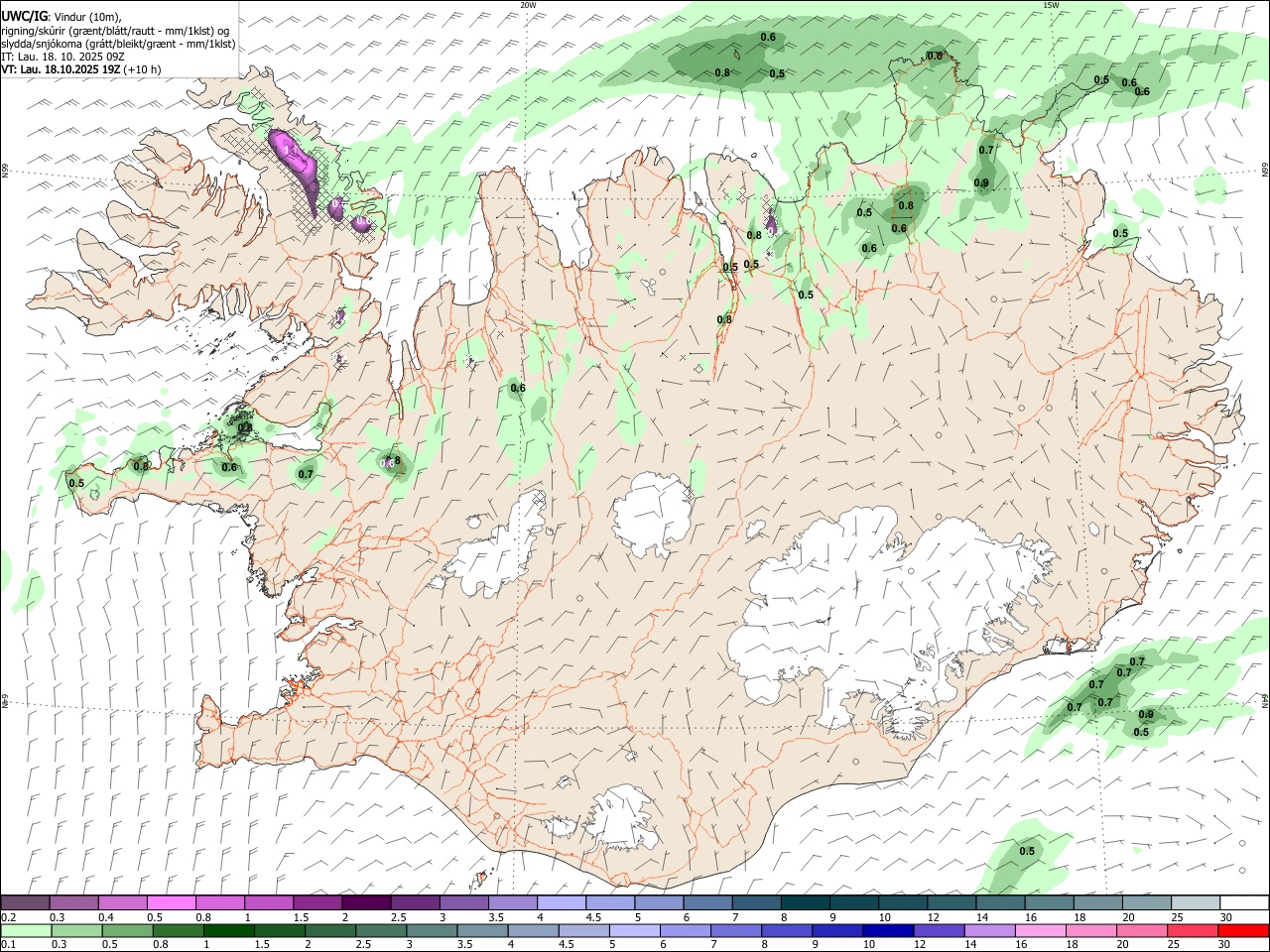Image resolution: width=1270 pixels, height=952 pixels.
Task: Click the pale green 0.1 rain legend swatch
Action: [x=26, y=930]
